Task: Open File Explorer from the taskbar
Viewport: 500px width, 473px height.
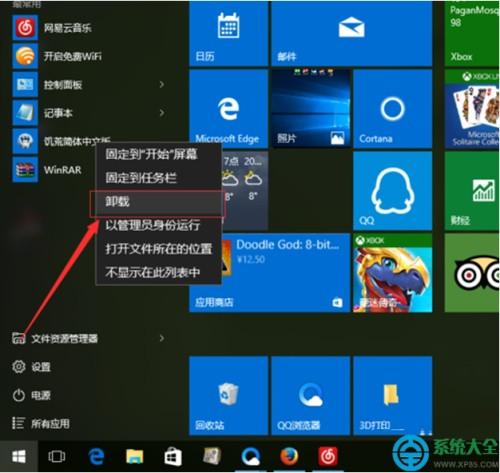Action: tap(135, 456)
